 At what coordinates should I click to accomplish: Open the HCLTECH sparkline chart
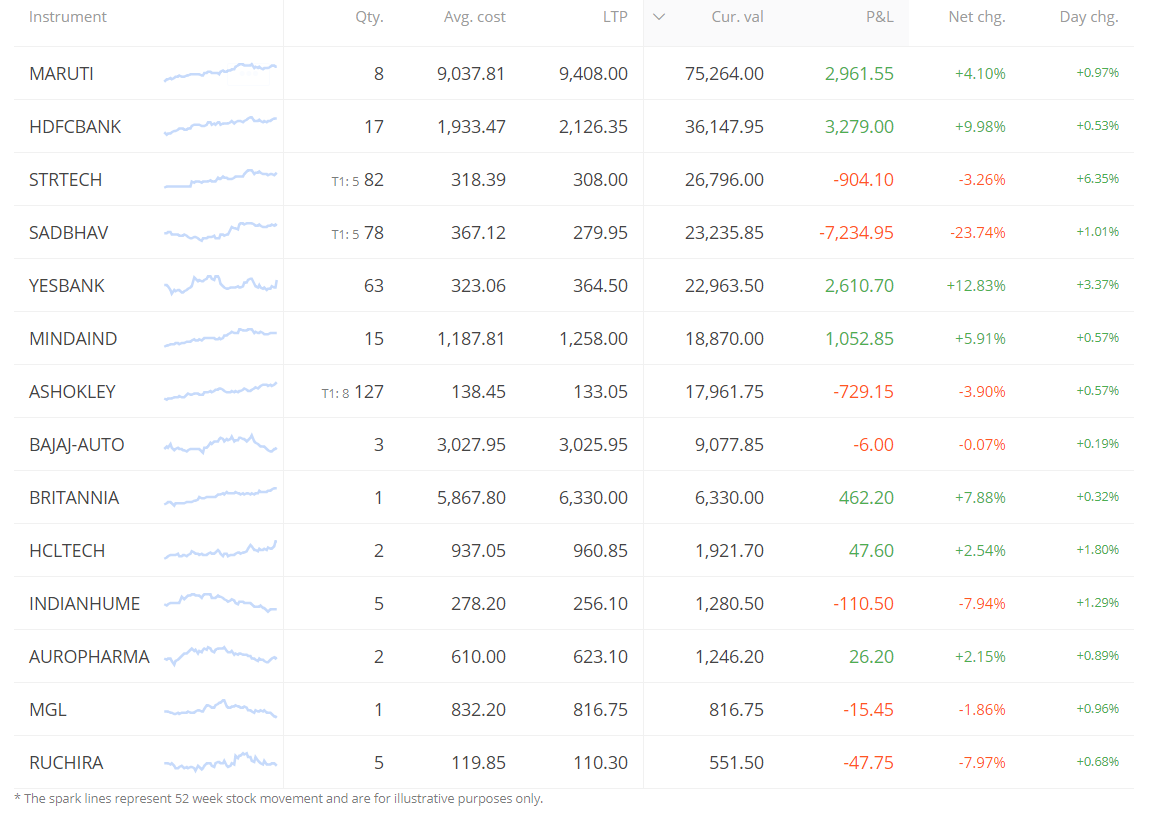[x=220, y=550]
